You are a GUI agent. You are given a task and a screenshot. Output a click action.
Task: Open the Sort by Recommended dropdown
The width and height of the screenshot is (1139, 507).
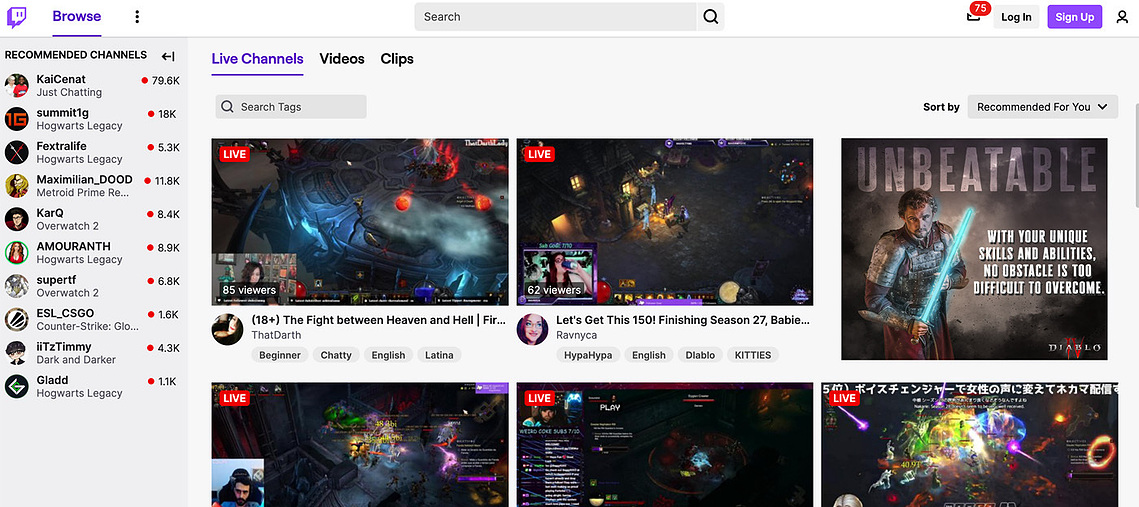1042,107
